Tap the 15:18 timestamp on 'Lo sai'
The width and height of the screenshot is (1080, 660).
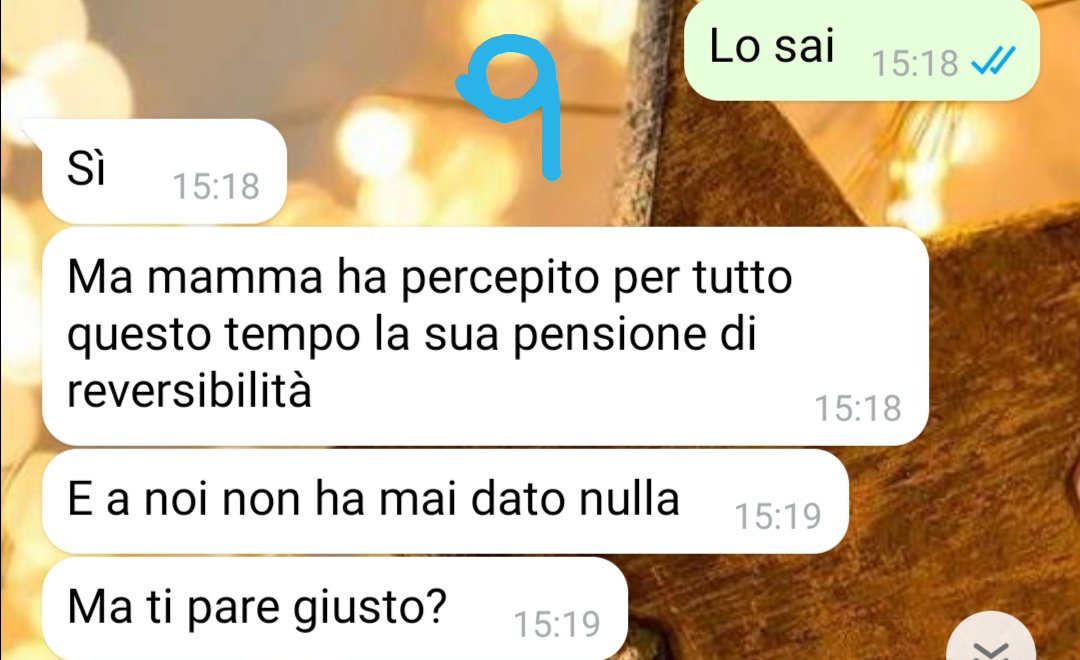point(915,63)
